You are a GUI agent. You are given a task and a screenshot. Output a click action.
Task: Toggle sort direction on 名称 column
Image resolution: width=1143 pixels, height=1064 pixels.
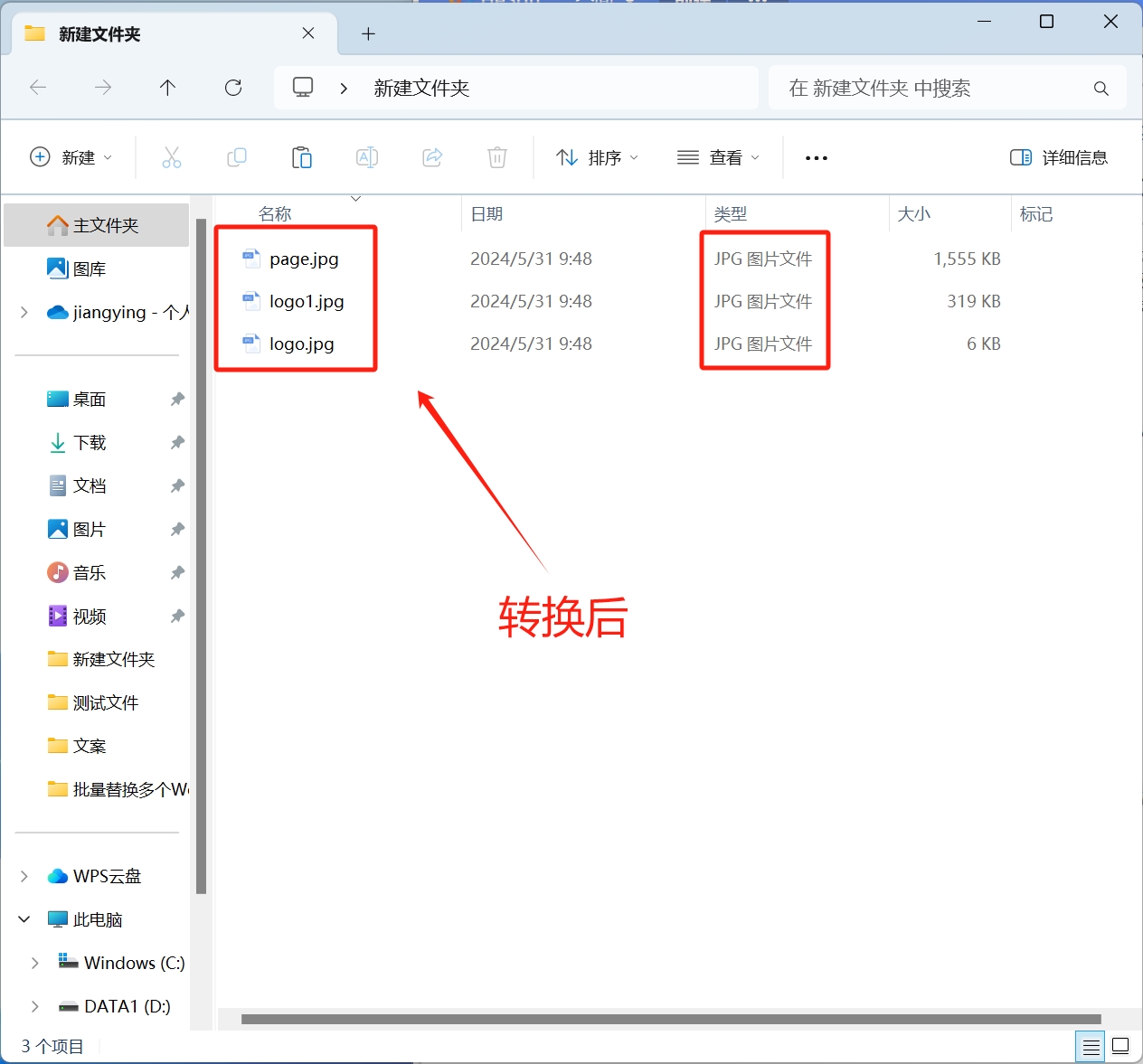[x=274, y=213]
